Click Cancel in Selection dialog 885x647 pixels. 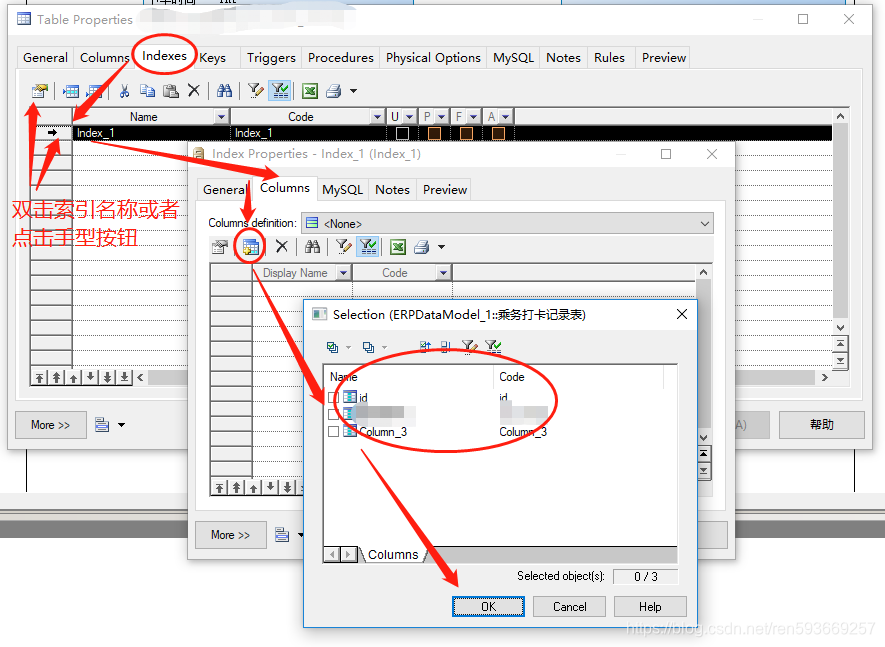(x=569, y=606)
